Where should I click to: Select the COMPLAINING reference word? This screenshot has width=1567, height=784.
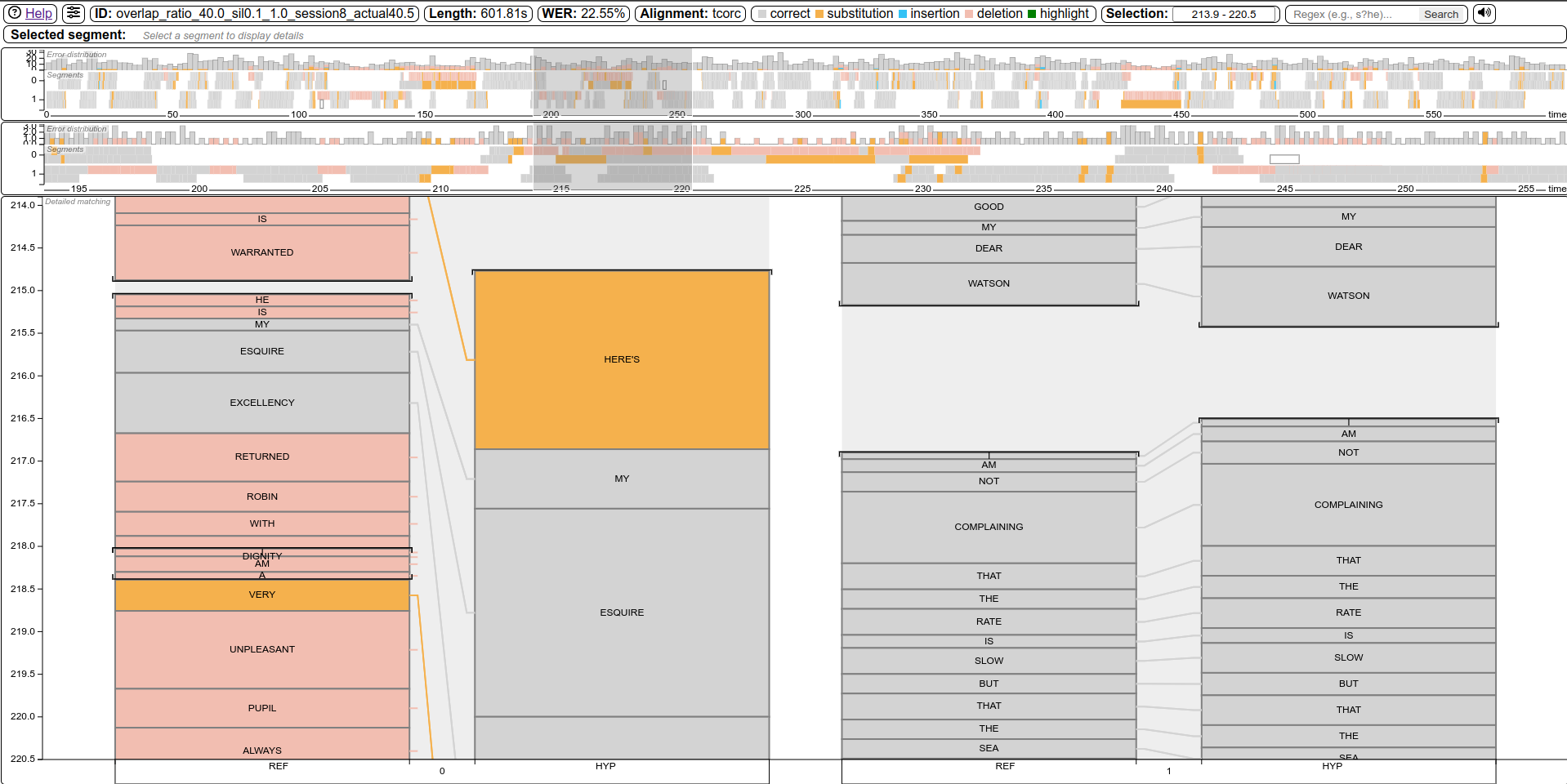coord(989,527)
